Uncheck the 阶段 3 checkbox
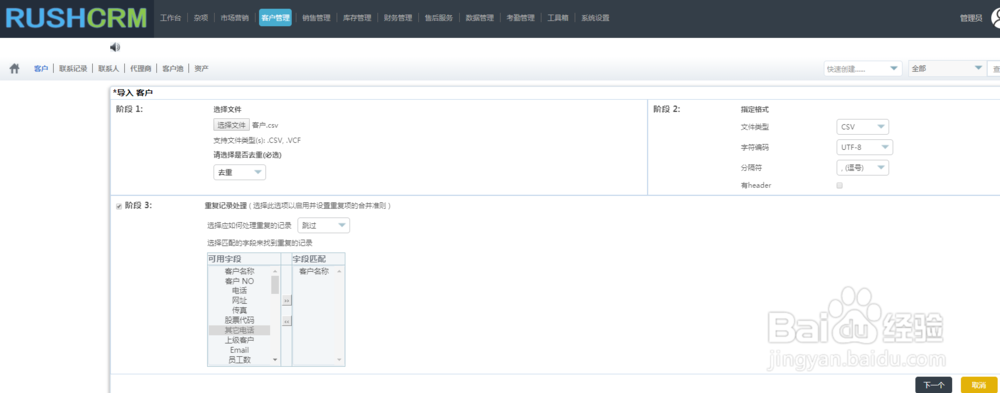1000x393 pixels. 119,206
